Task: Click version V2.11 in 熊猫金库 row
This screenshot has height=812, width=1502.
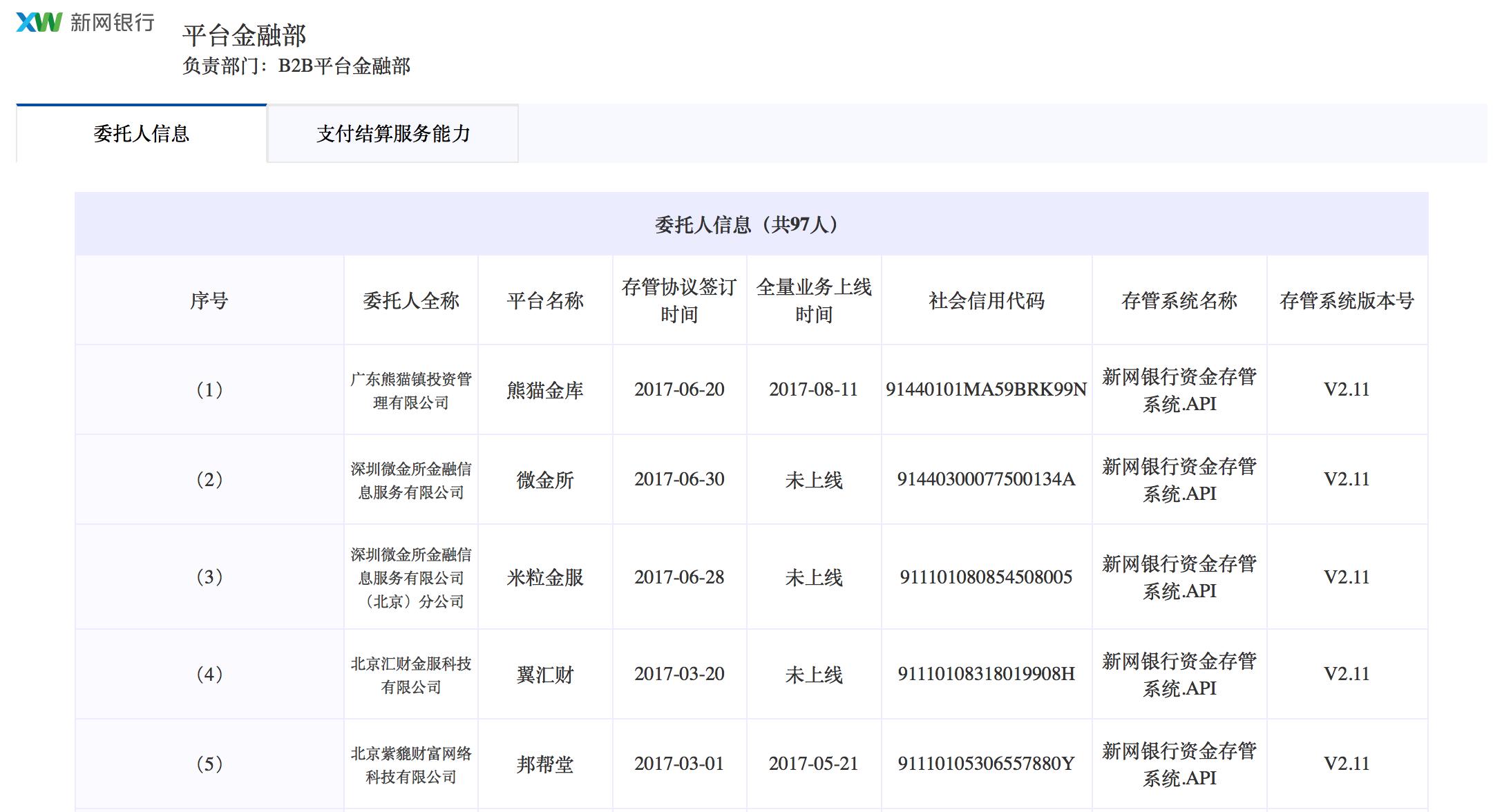Action: coord(1347,389)
